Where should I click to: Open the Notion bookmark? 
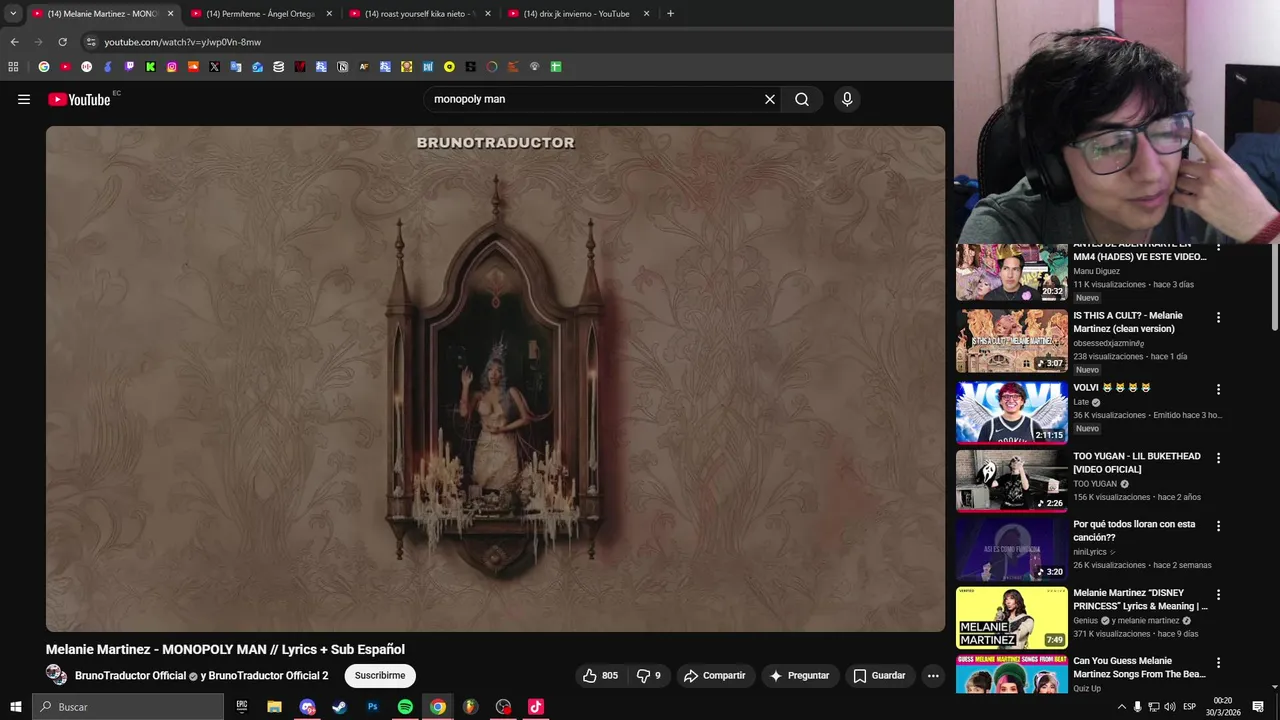click(x=342, y=67)
